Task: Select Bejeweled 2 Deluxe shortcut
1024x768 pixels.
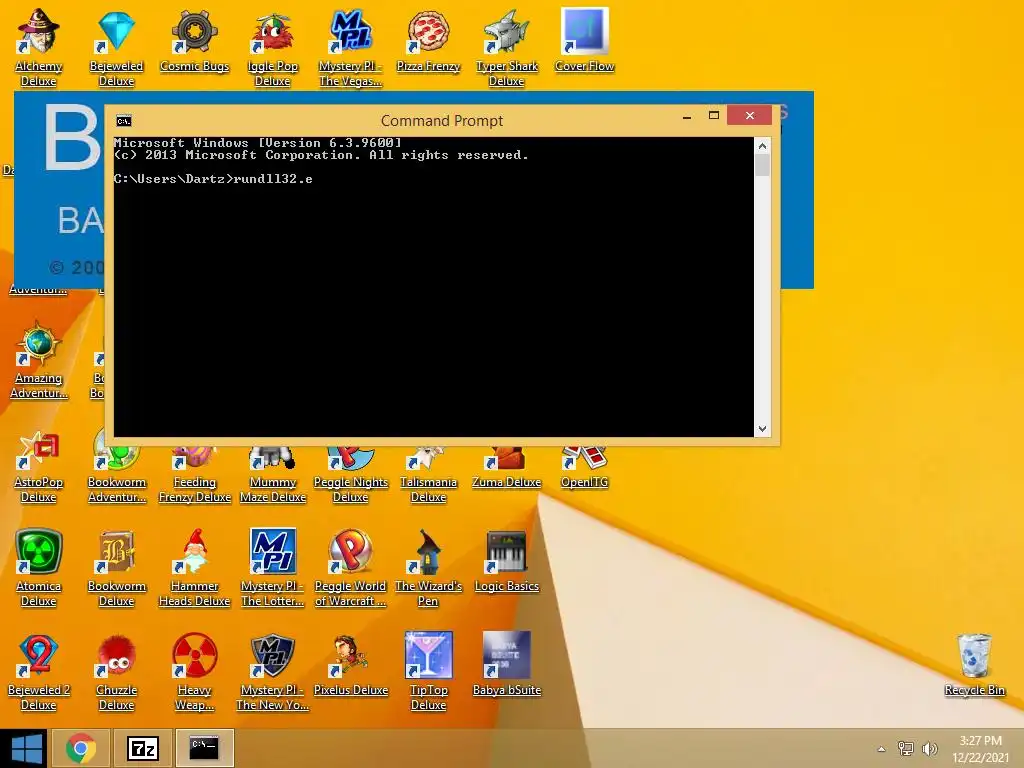Action: point(39,671)
